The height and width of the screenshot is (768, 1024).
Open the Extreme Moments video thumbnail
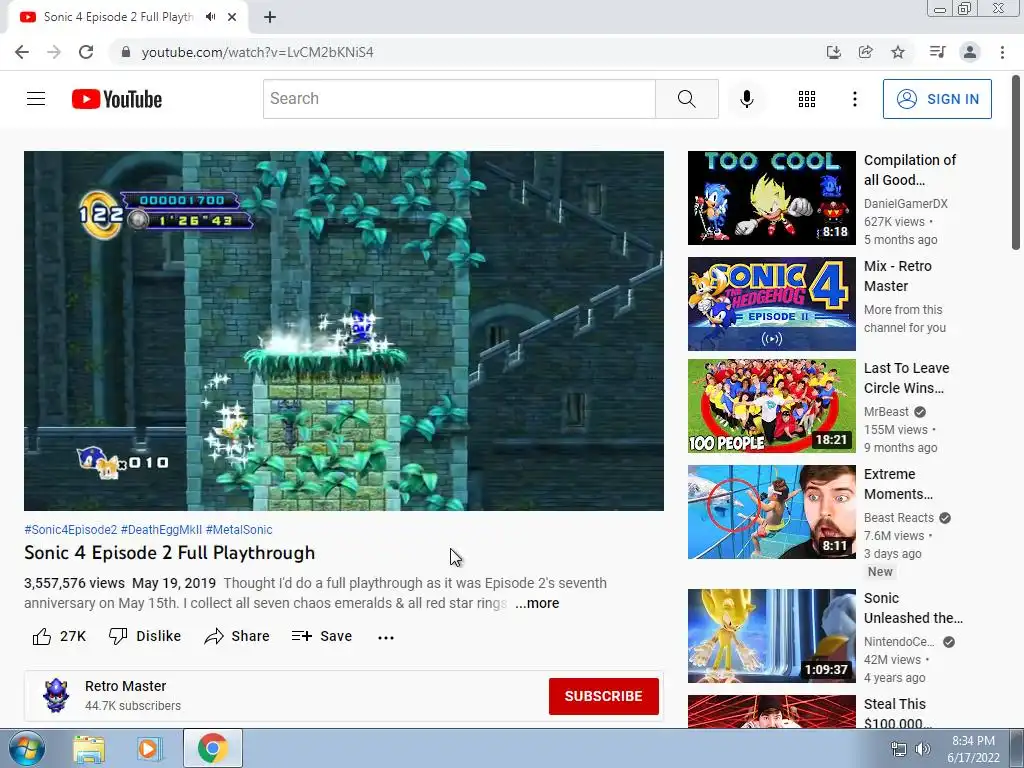771,512
